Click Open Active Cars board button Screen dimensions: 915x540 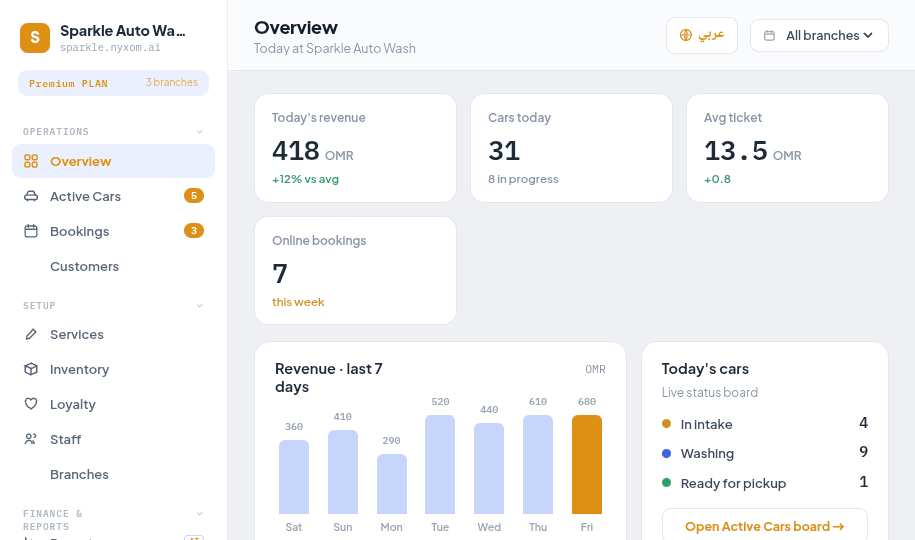point(764,526)
